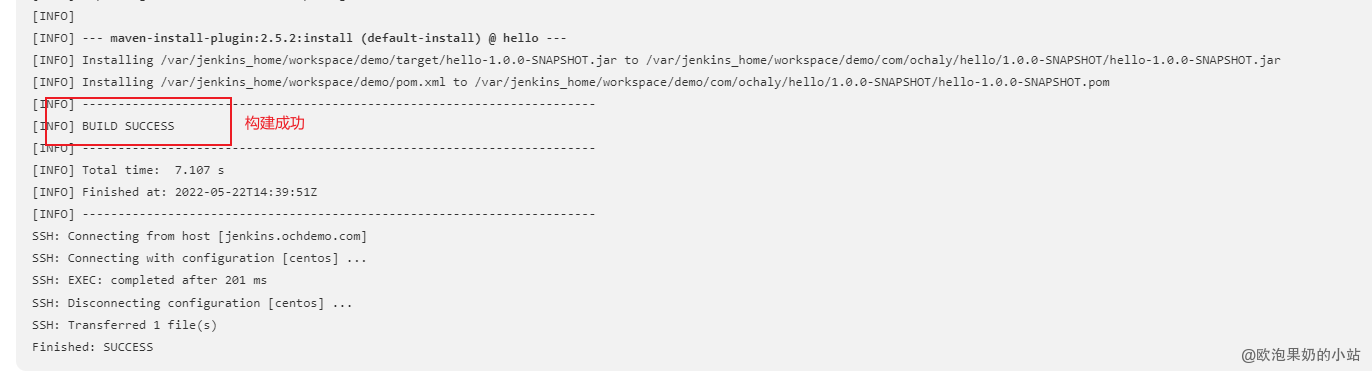Click the Finished: SUCCESS final line
This screenshot has width=1372, height=373.
[x=93, y=346]
